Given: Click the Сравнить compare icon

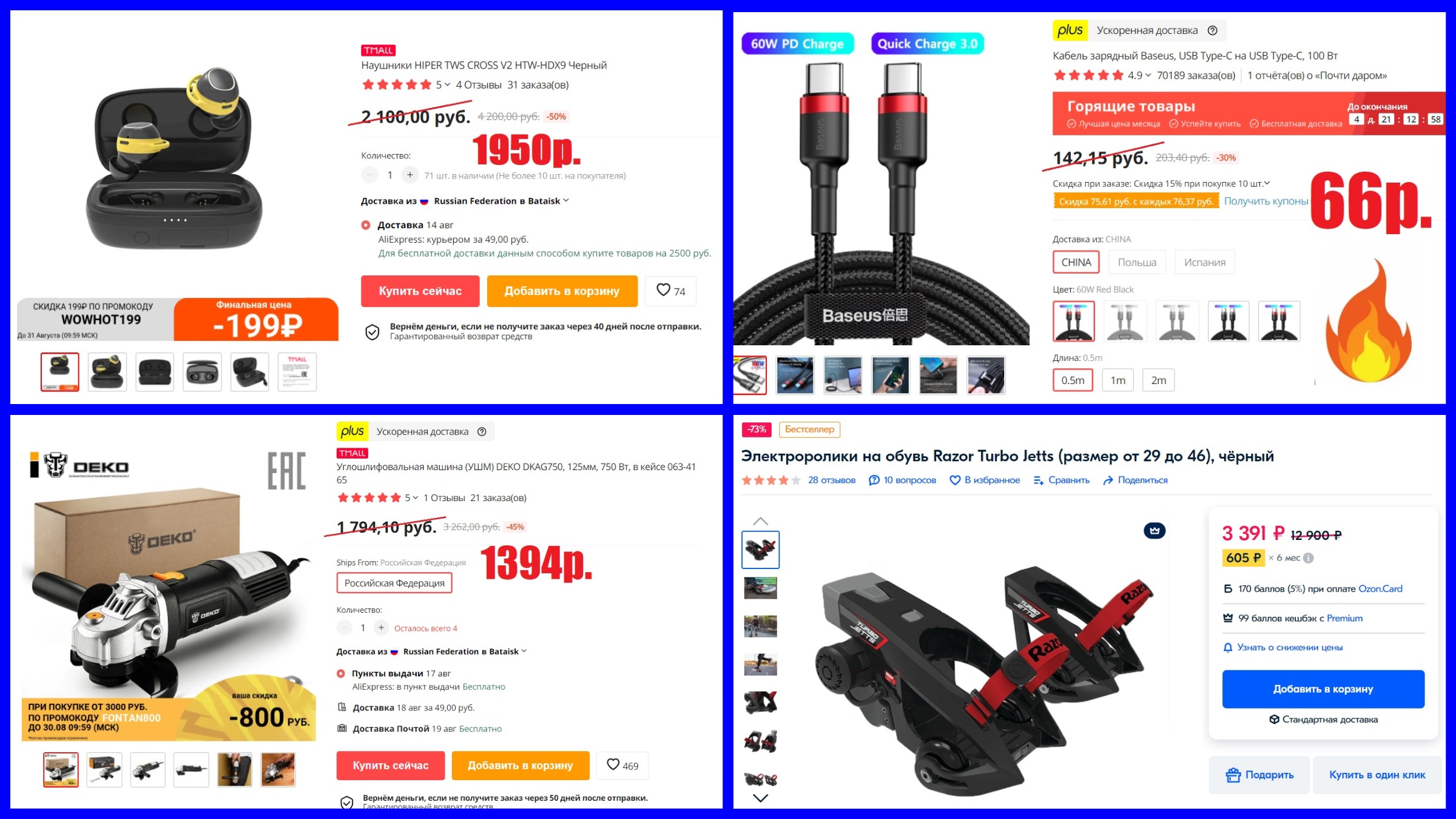Looking at the screenshot, I should pyautogui.click(x=1039, y=480).
